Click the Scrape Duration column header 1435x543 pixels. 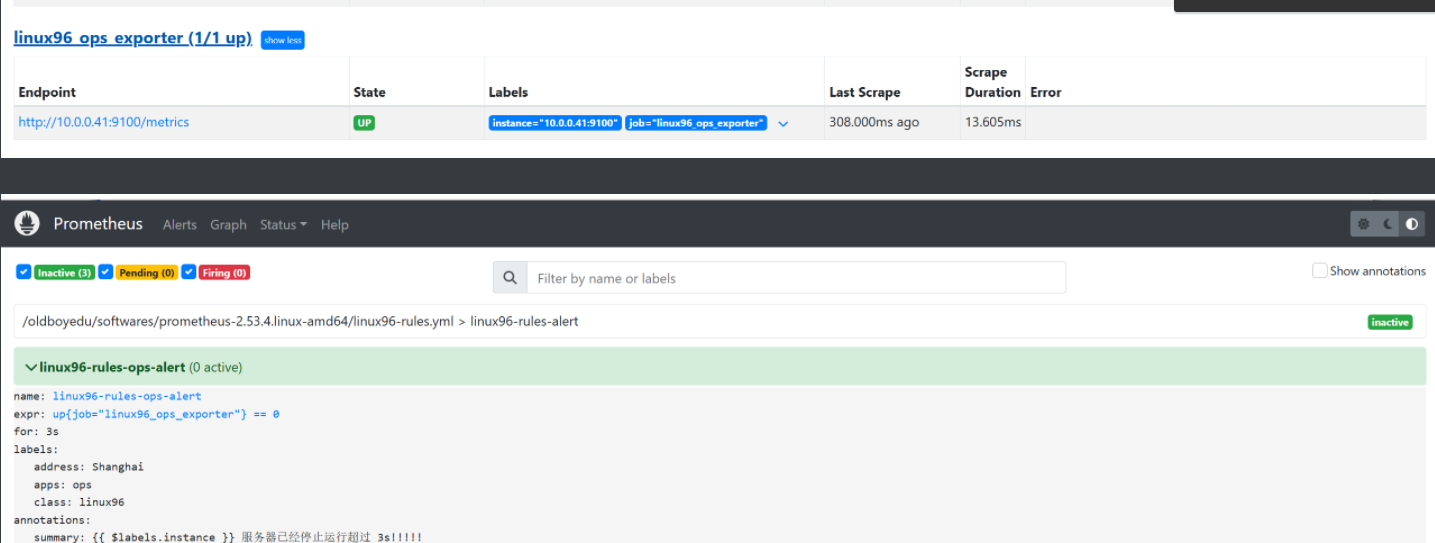992,82
